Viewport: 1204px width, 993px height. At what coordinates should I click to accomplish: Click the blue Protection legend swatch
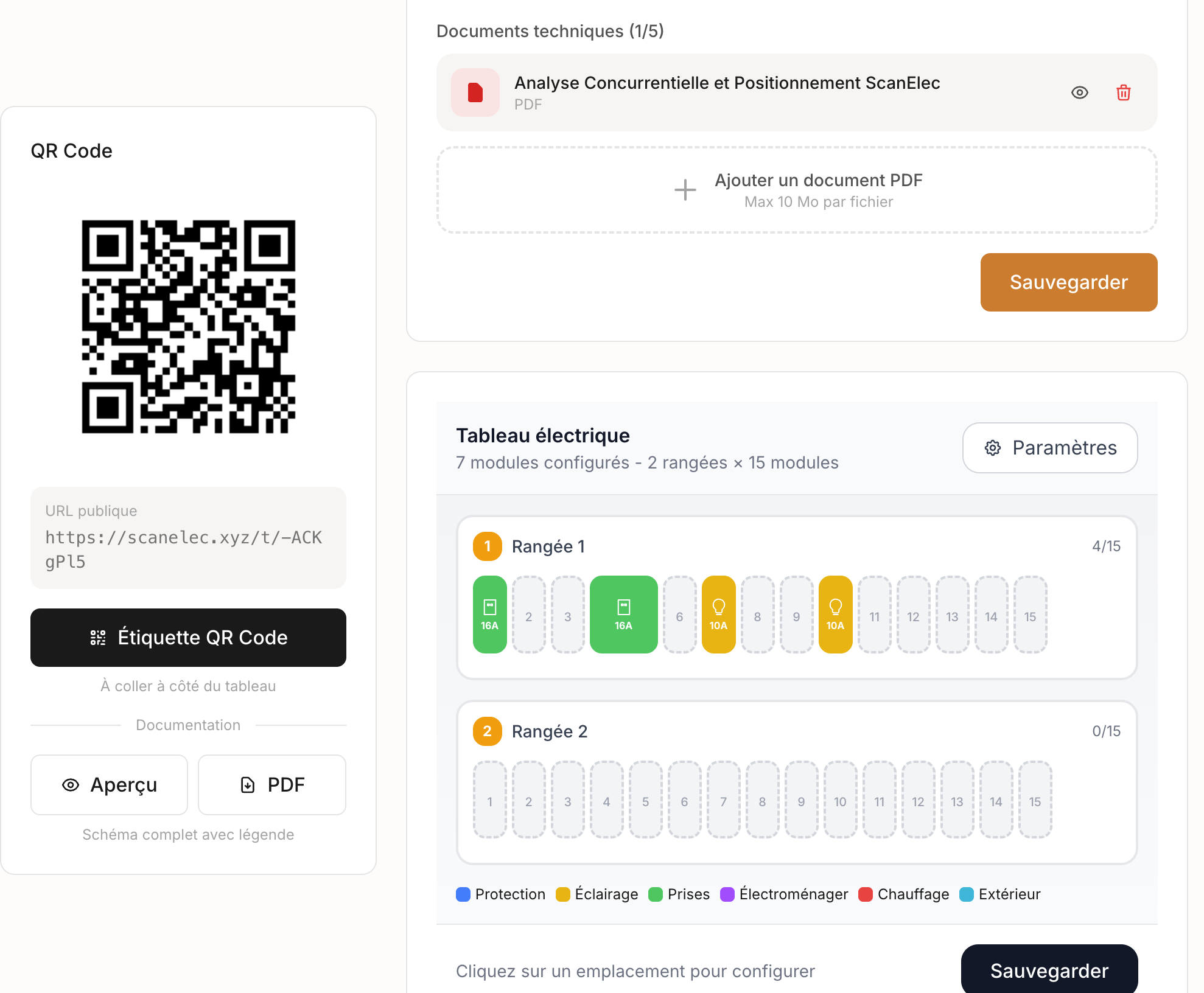pos(463,894)
